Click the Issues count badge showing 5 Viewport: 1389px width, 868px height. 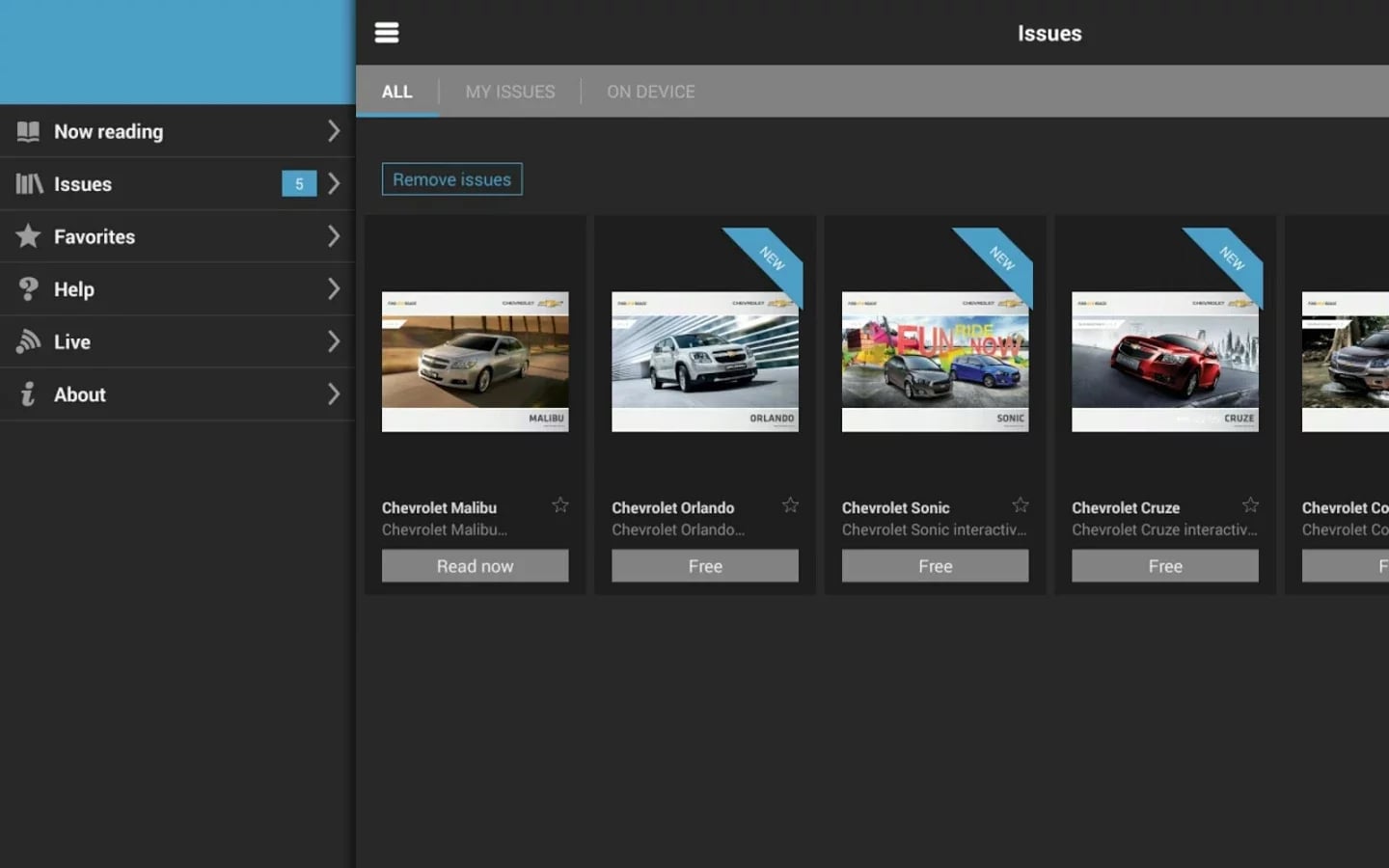299,183
